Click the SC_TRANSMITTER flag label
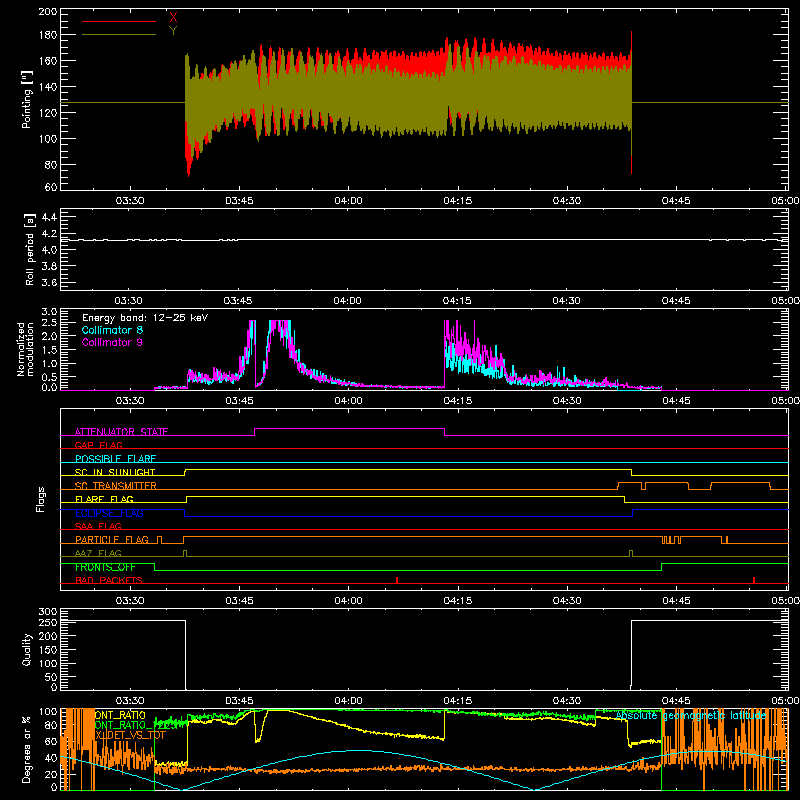The width and height of the screenshot is (800, 800). click(x=116, y=486)
